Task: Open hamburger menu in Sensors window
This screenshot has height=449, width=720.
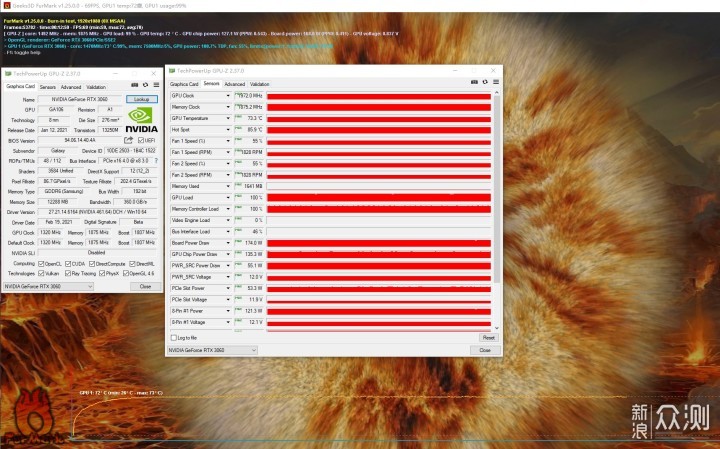Action: coord(496,82)
